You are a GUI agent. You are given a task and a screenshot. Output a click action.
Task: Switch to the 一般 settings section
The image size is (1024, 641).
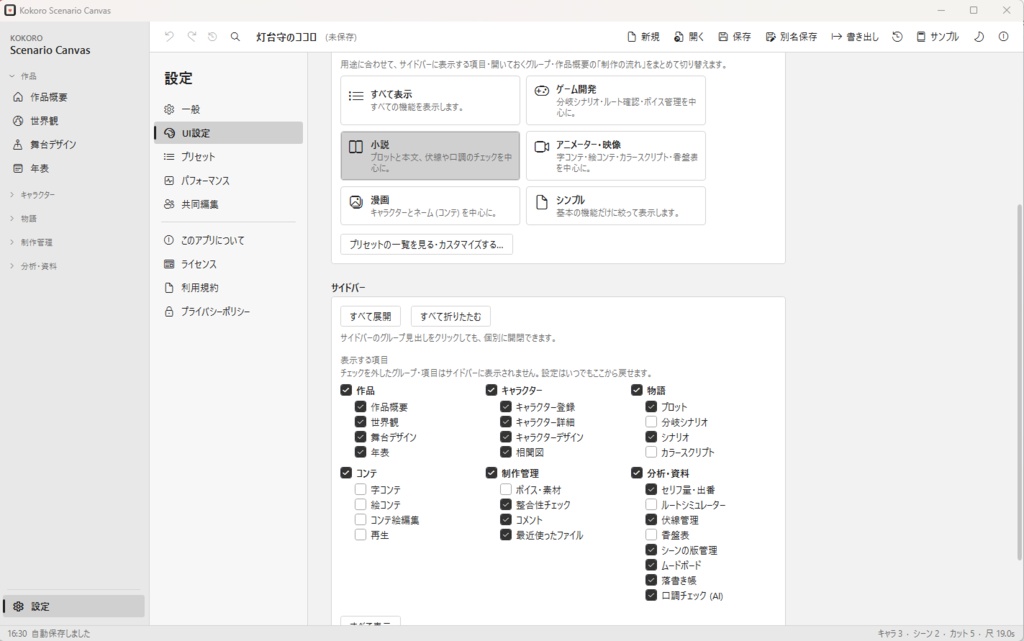pos(229,110)
